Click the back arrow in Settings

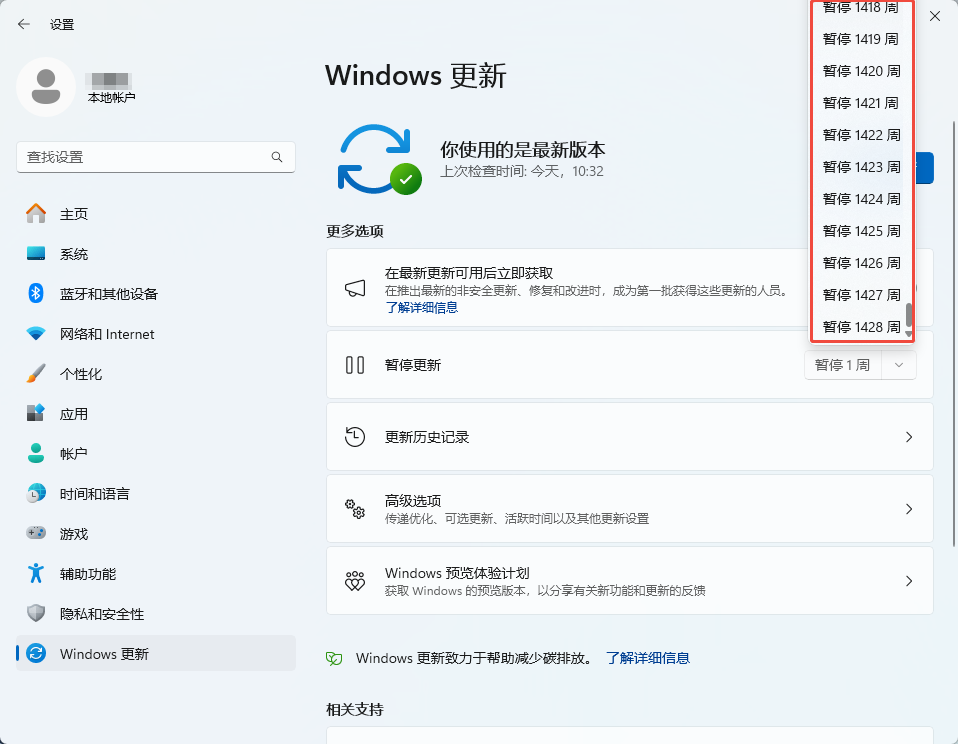coord(24,24)
